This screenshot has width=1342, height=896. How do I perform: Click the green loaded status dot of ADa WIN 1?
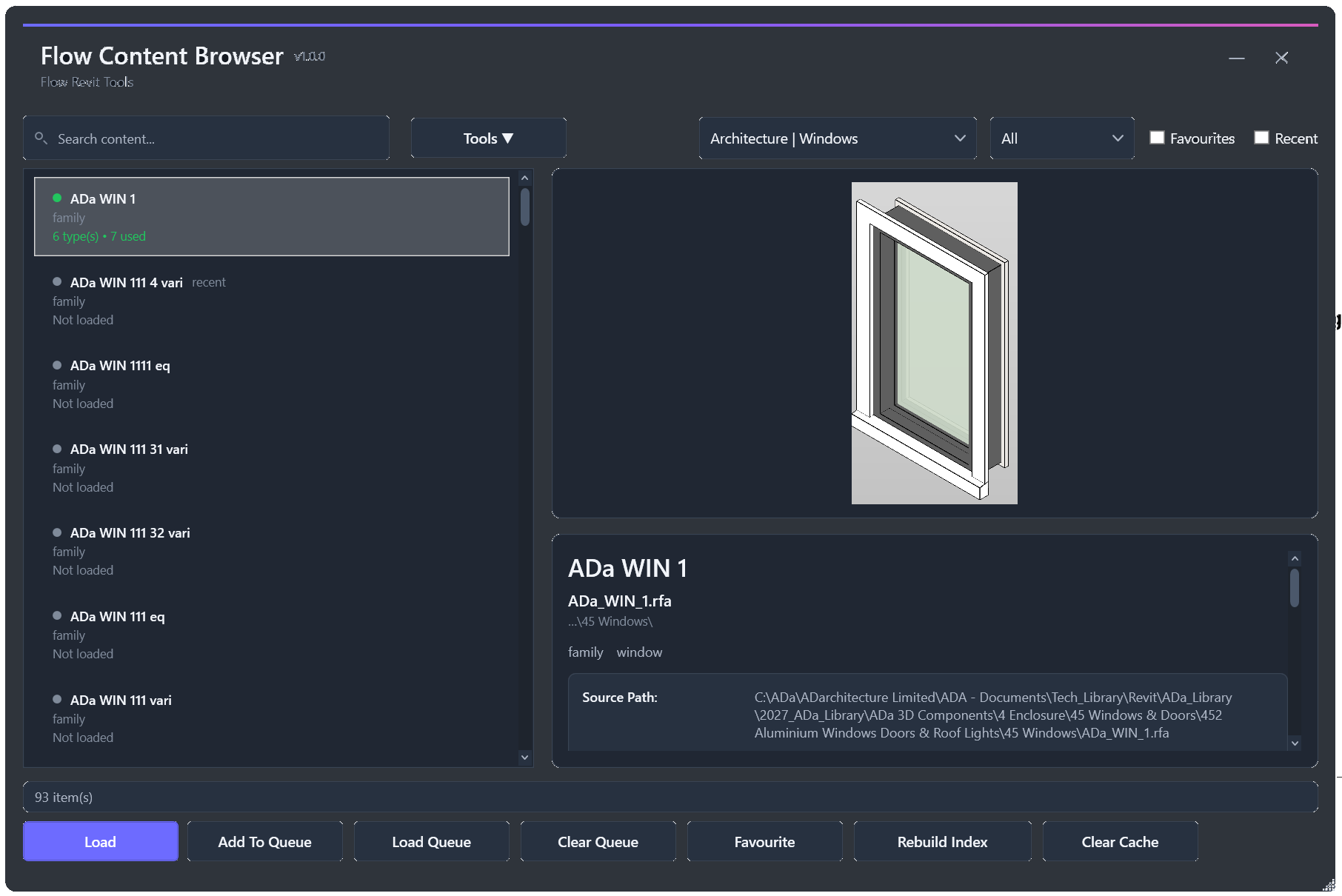pos(57,198)
